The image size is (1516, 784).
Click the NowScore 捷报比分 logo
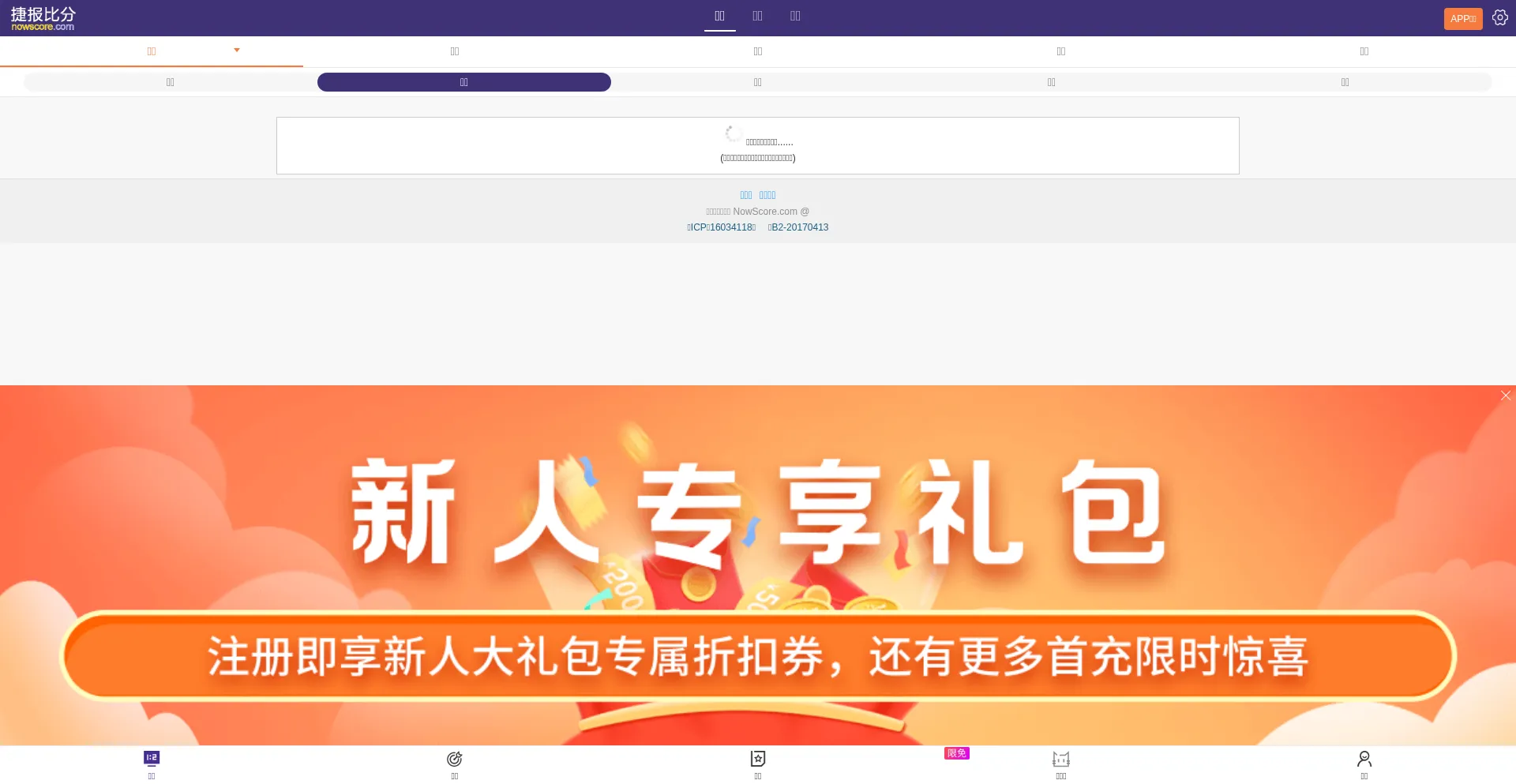41,17
